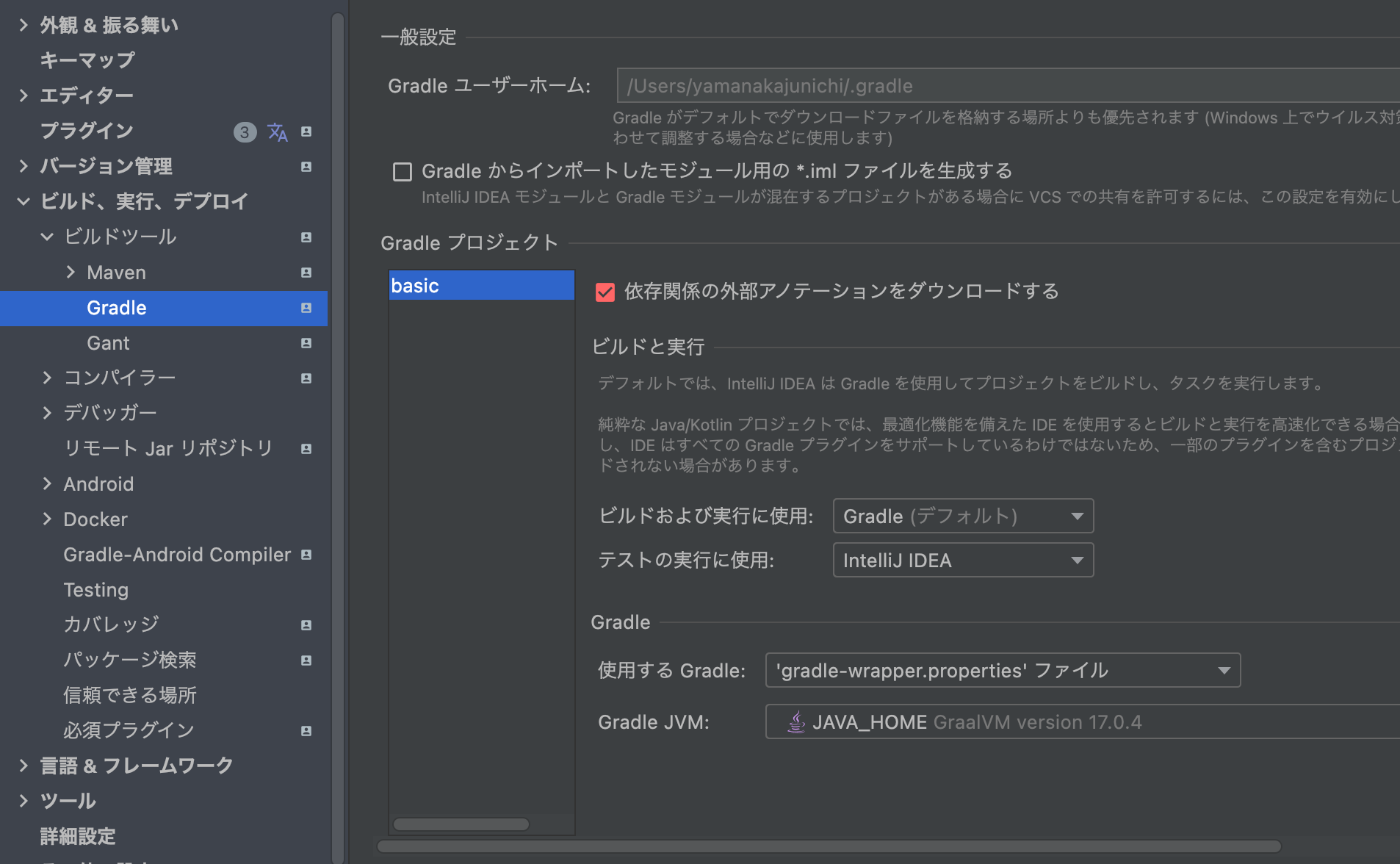Open 使用する Gradle dropdown
1400x864 pixels.
point(1003,670)
